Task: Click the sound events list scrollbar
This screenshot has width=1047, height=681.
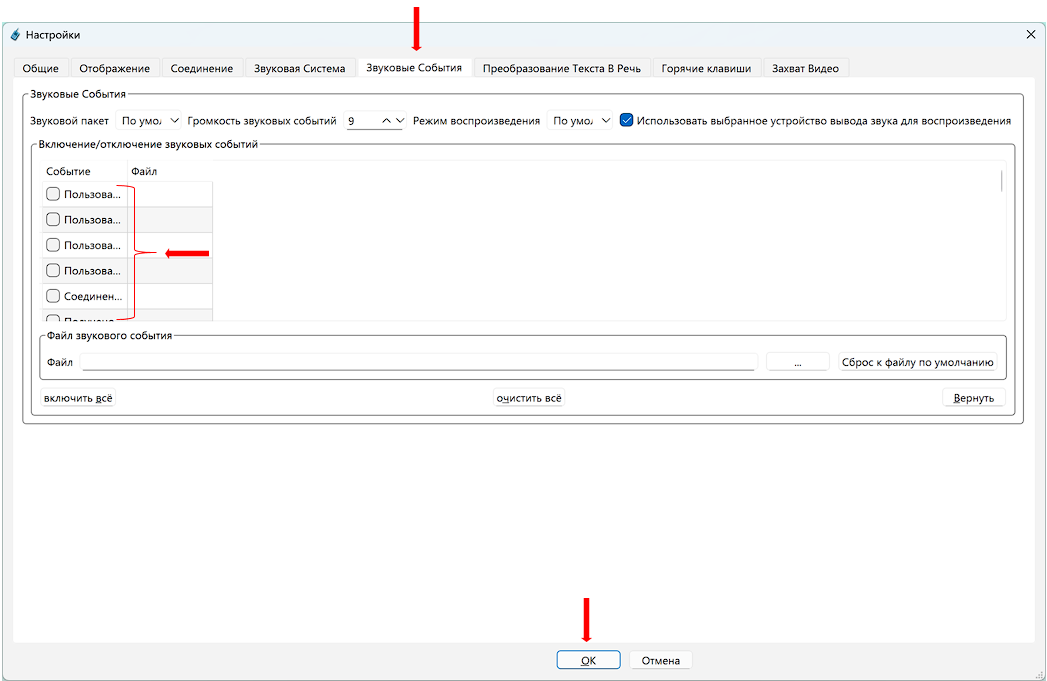Action: [x=1001, y=182]
